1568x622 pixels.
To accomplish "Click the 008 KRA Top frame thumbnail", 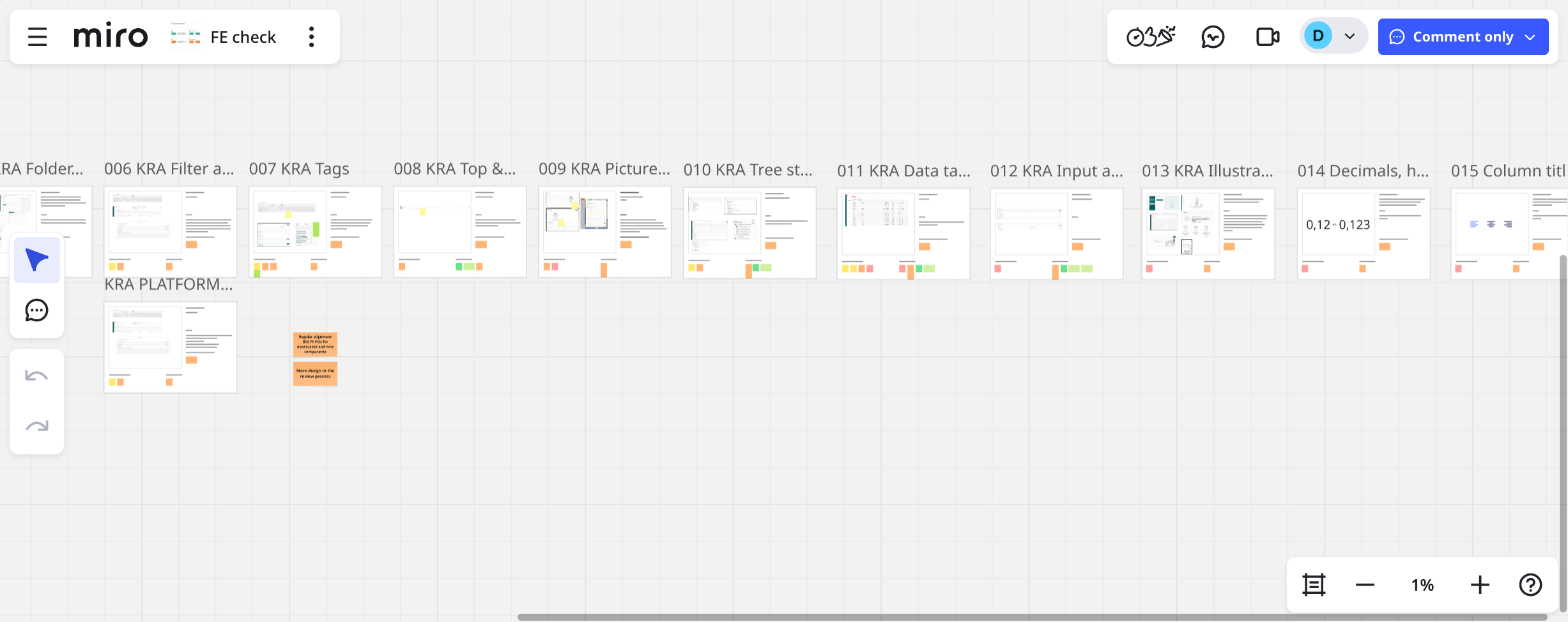I will pyautogui.click(x=460, y=232).
